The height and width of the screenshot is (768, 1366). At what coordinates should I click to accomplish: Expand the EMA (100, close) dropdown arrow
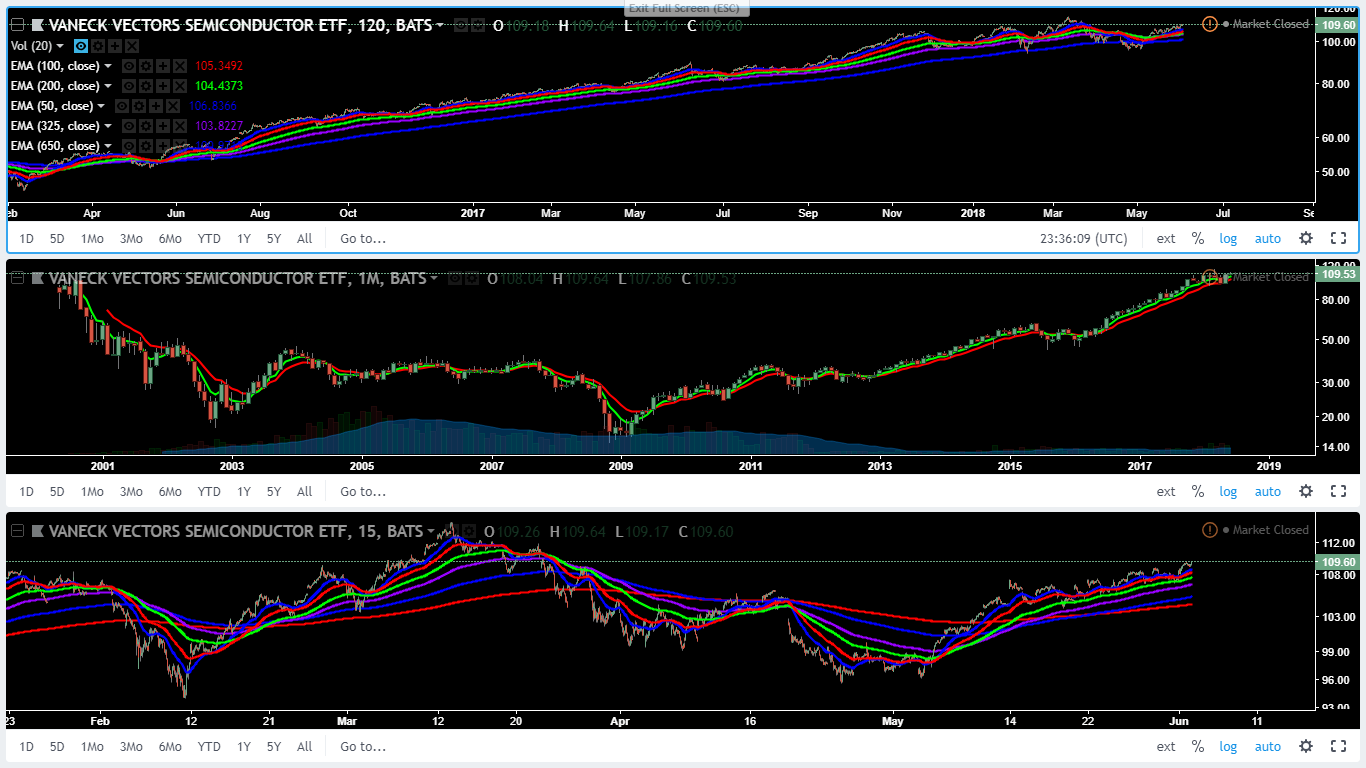(108, 66)
